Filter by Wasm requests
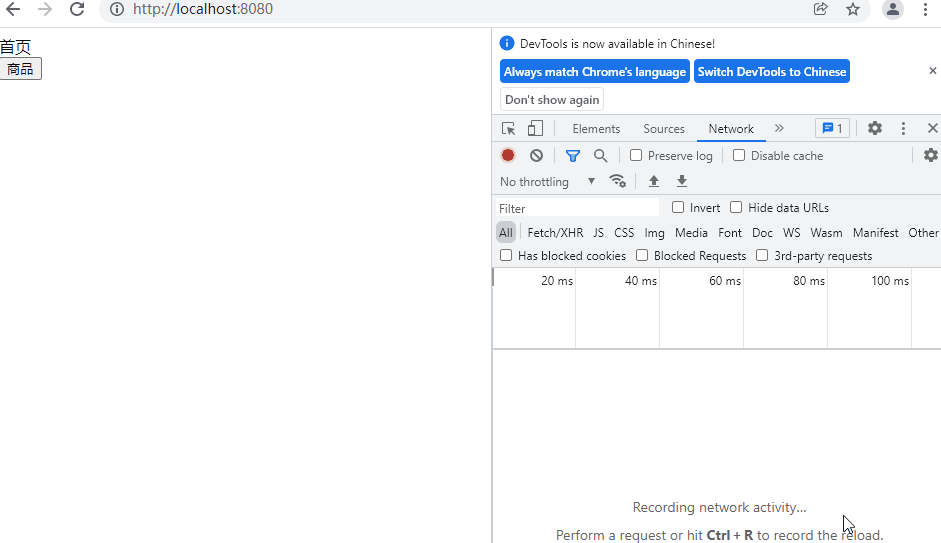This screenshot has height=543, width=941. [826, 233]
